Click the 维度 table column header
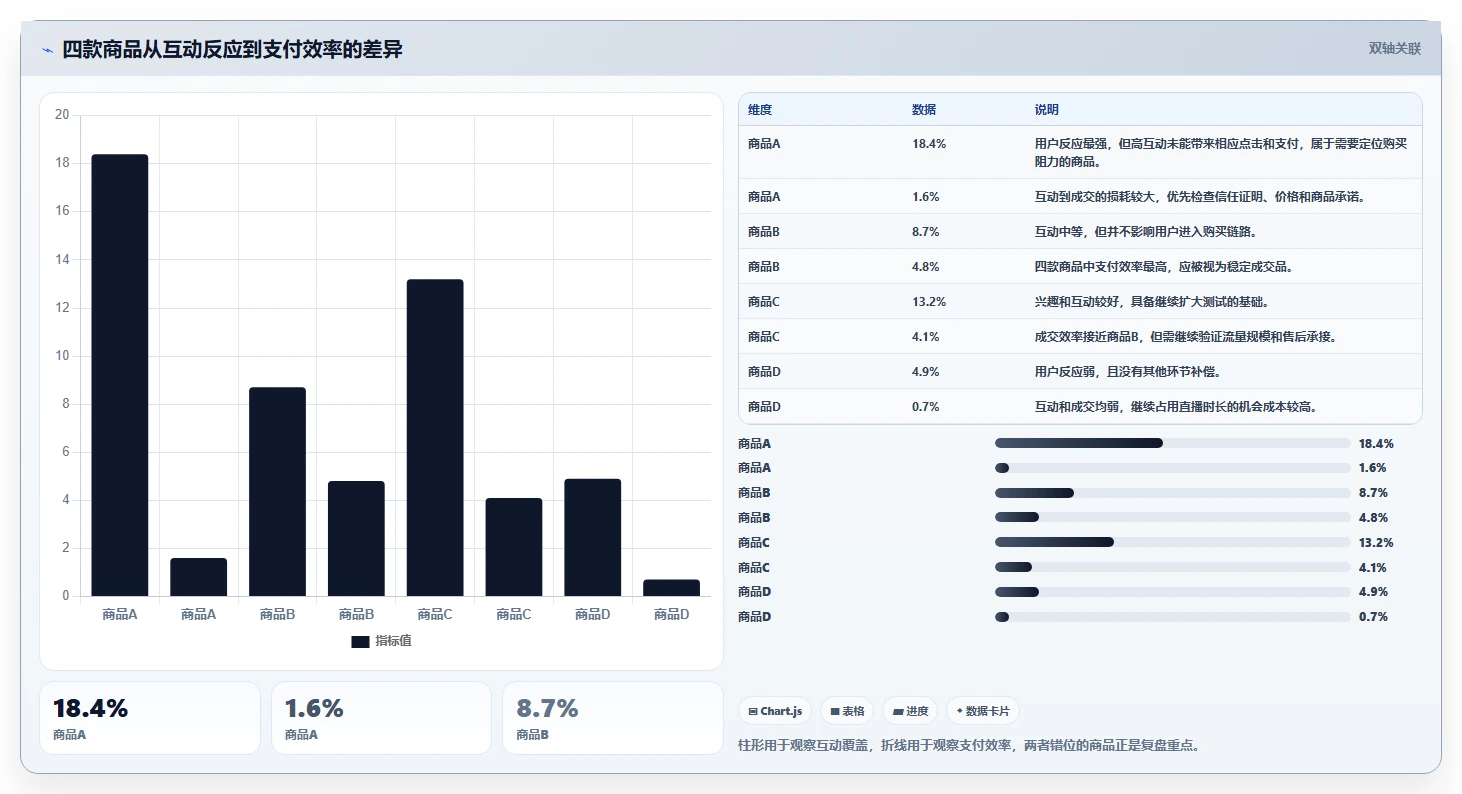The height and width of the screenshot is (794, 1462). coord(760,110)
